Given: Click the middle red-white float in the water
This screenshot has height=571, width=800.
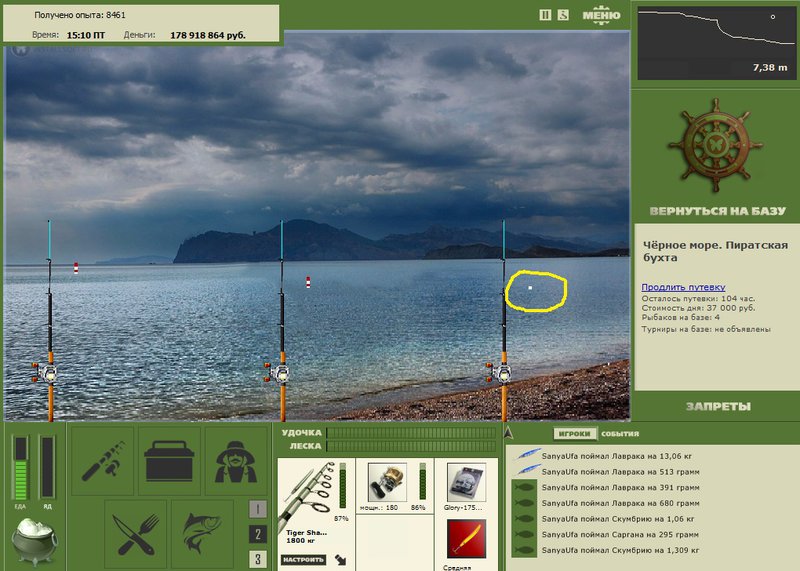Looking at the screenshot, I should pos(308,282).
